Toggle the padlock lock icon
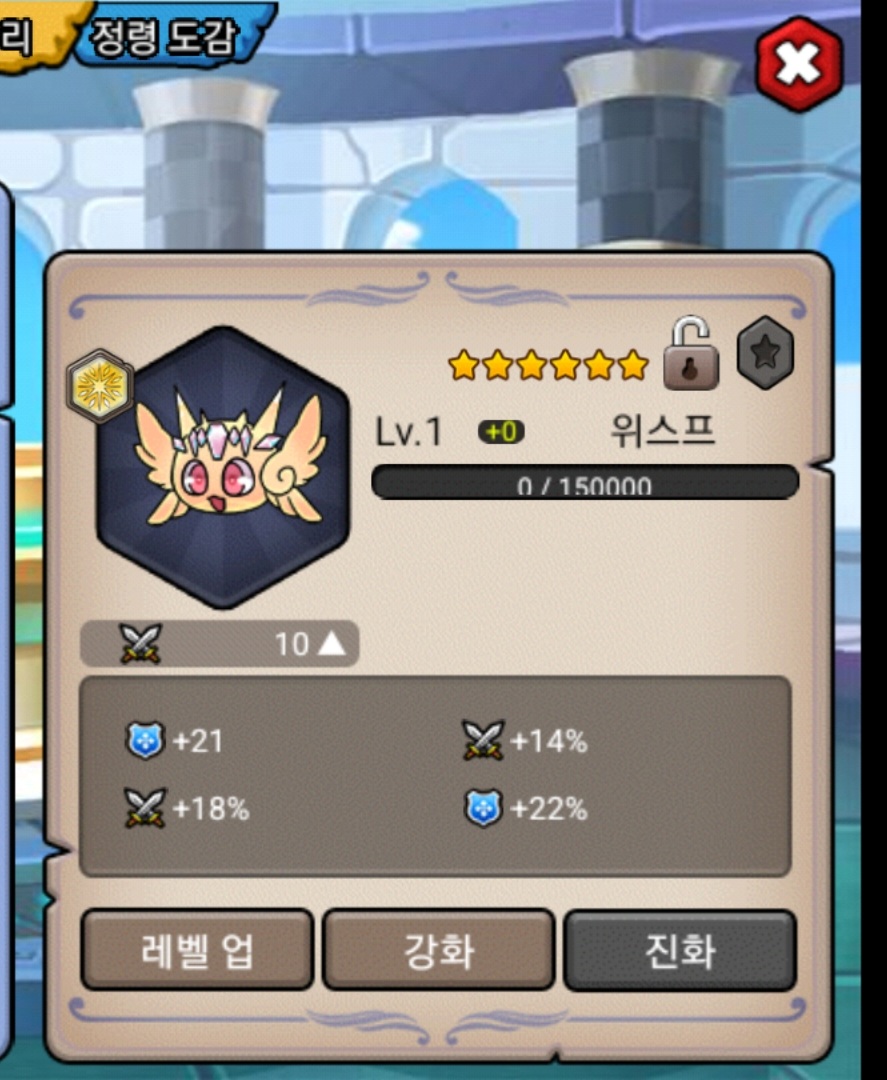This screenshot has height=1080, width=887. tap(691, 353)
